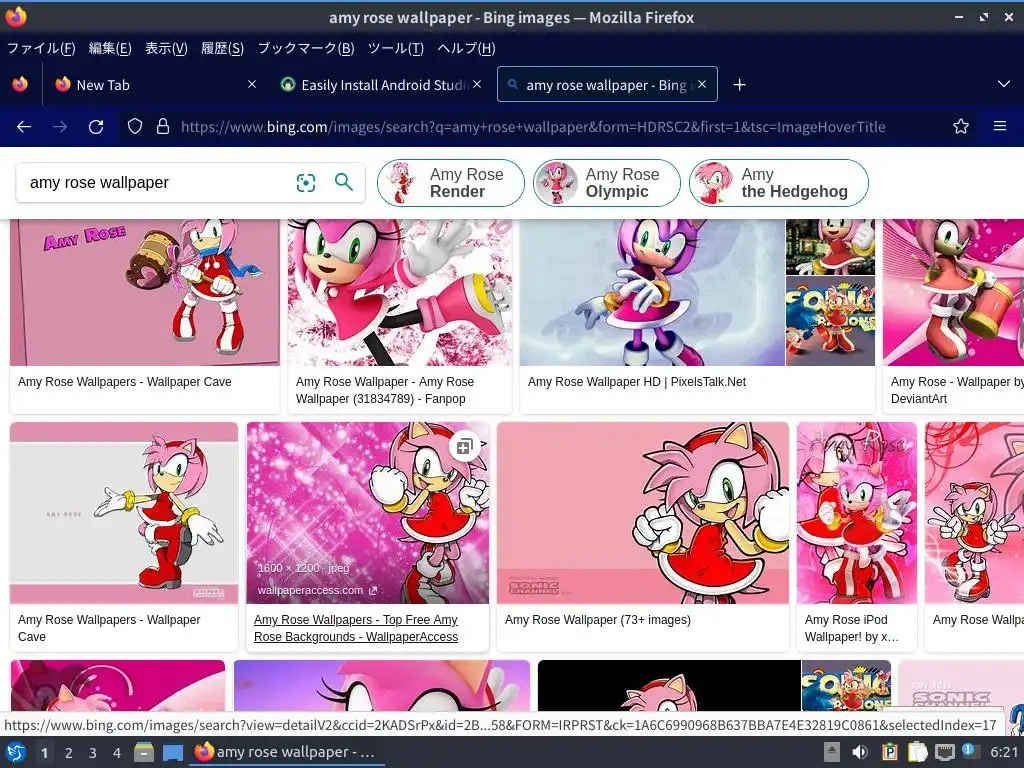Open Amy Rose Wallpaper (73+ images) thumbnail

643,513
